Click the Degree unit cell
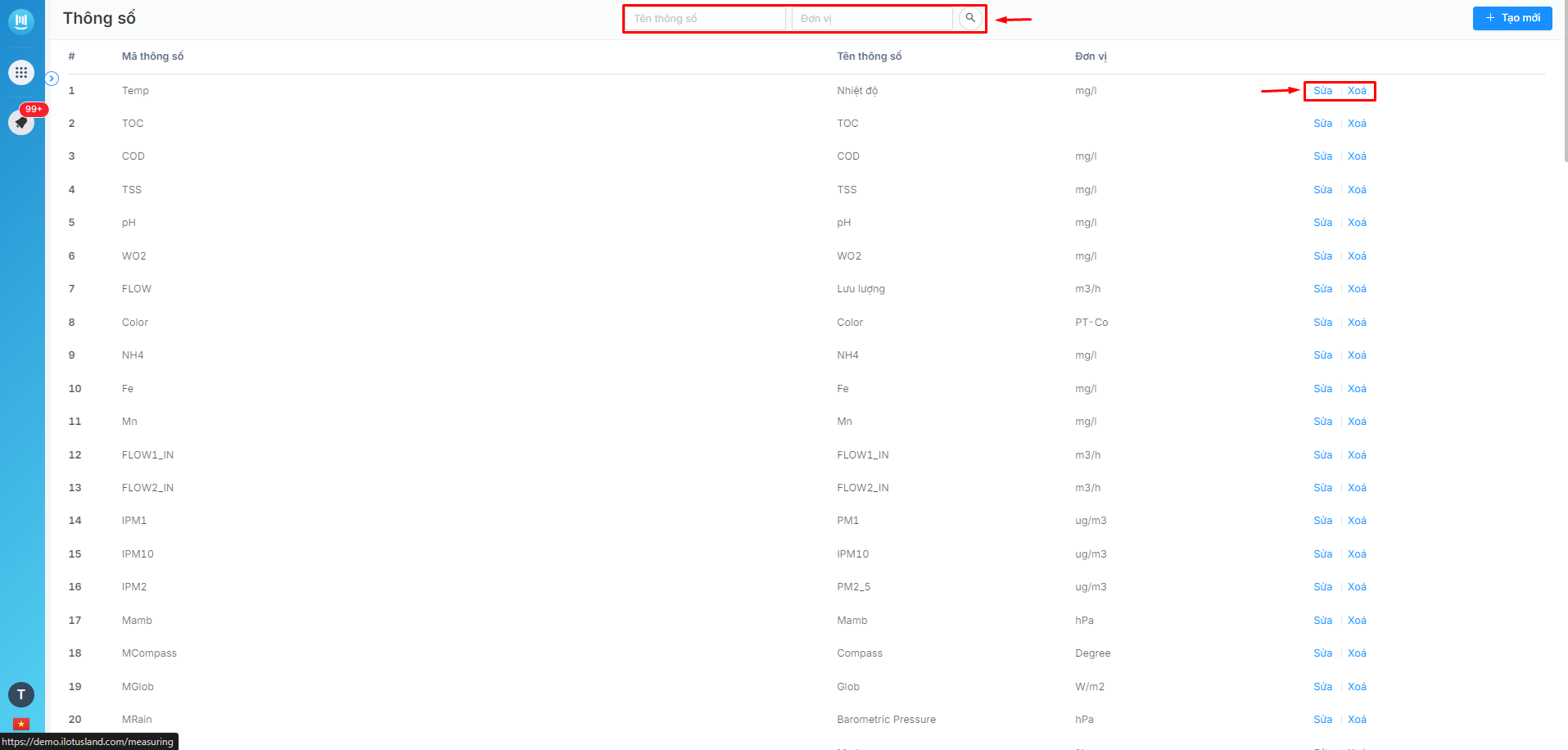 point(1092,653)
